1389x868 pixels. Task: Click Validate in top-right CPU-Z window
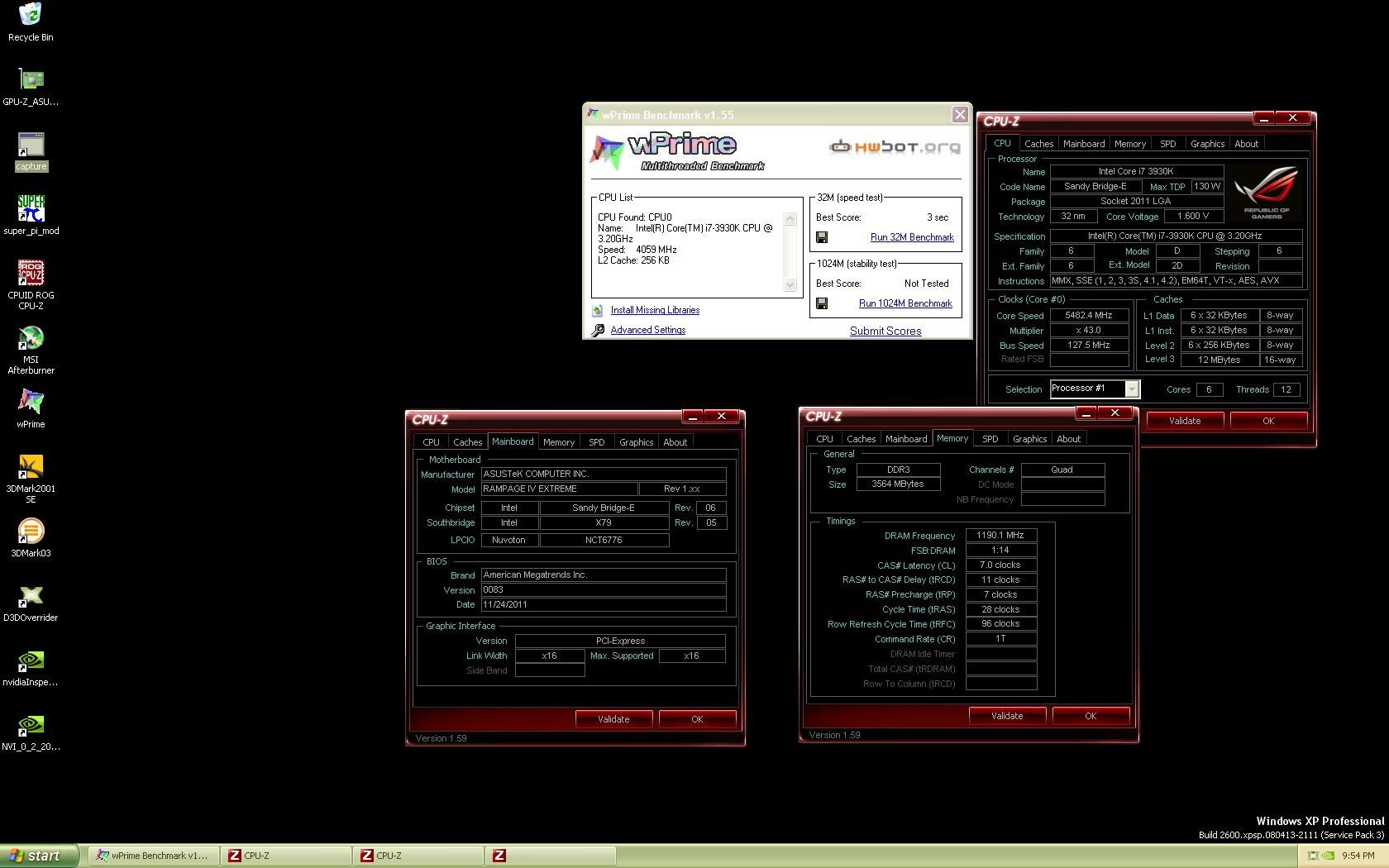(x=1184, y=421)
